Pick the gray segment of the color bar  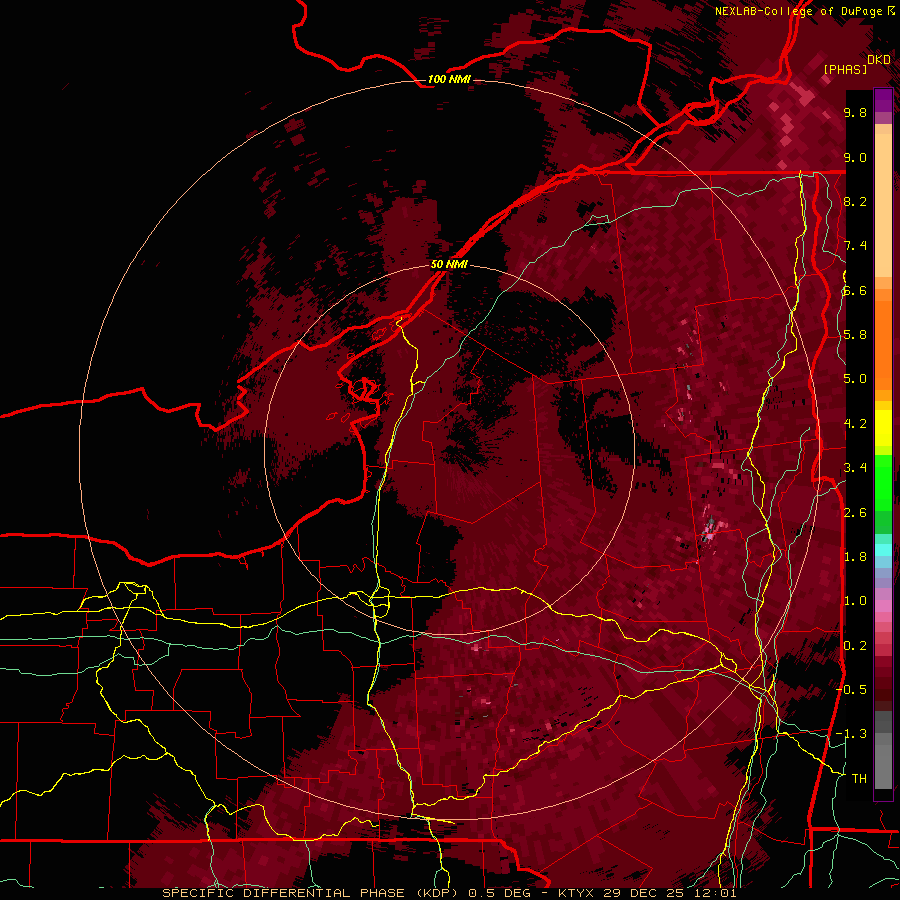click(x=883, y=749)
